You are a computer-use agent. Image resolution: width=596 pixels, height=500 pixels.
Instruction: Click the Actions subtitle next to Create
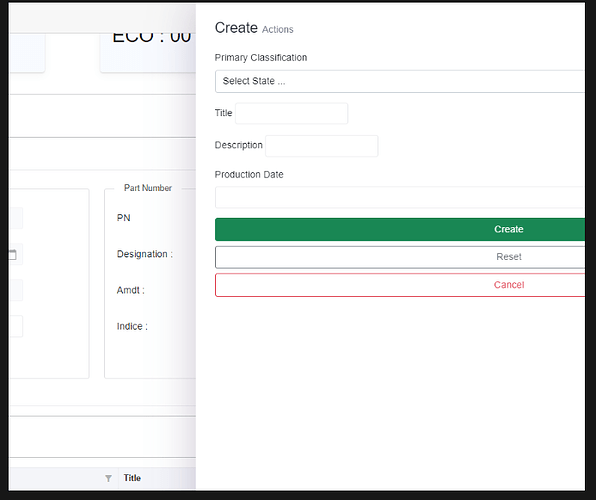point(277,30)
